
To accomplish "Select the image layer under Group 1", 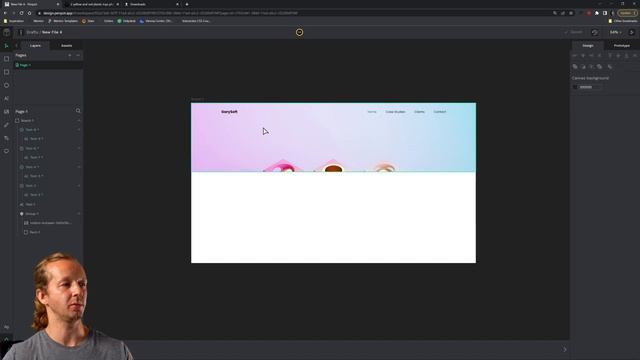I will point(49,223).
